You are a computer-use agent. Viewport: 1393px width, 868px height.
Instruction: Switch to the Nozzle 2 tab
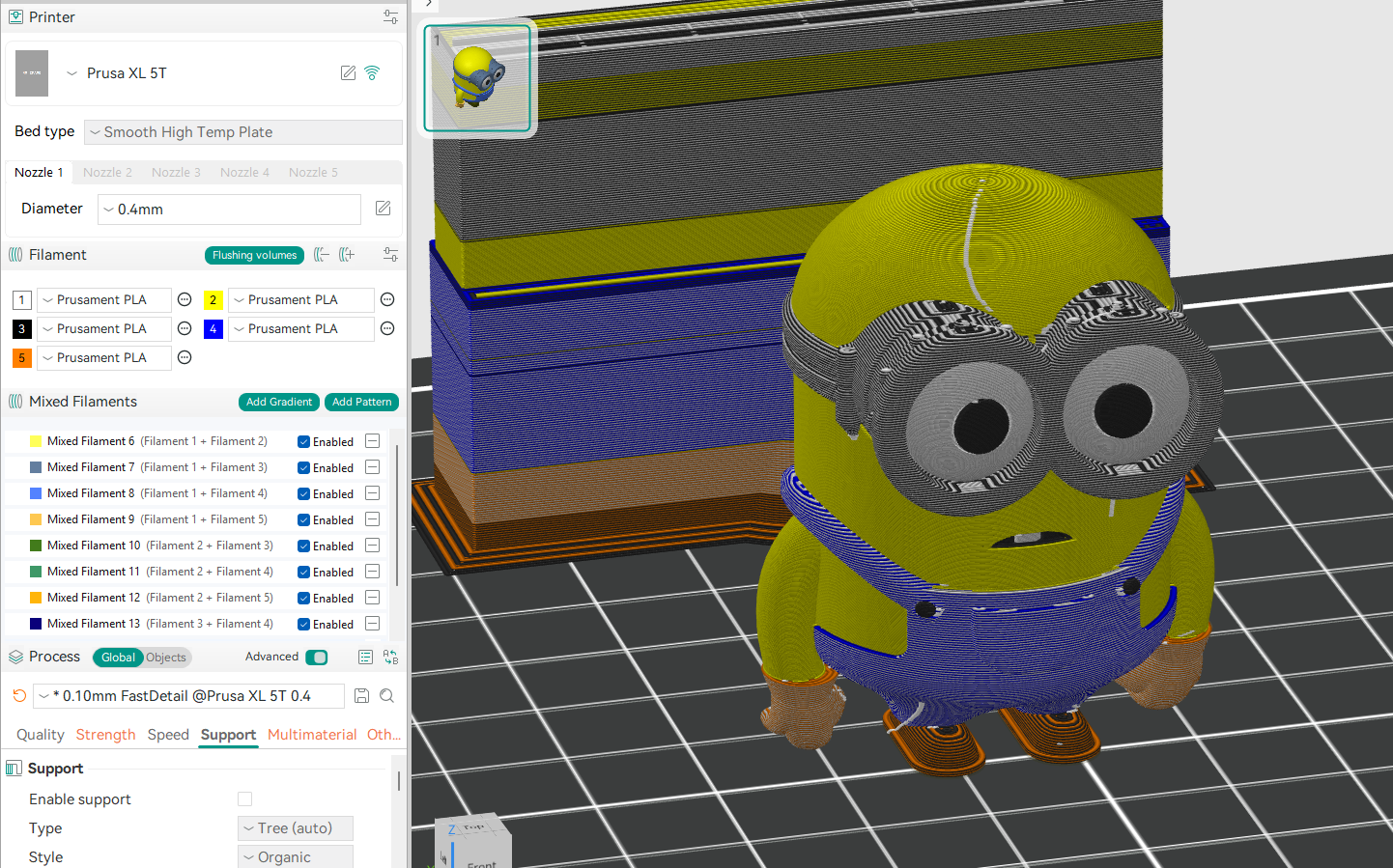click(x=107, y=173)
